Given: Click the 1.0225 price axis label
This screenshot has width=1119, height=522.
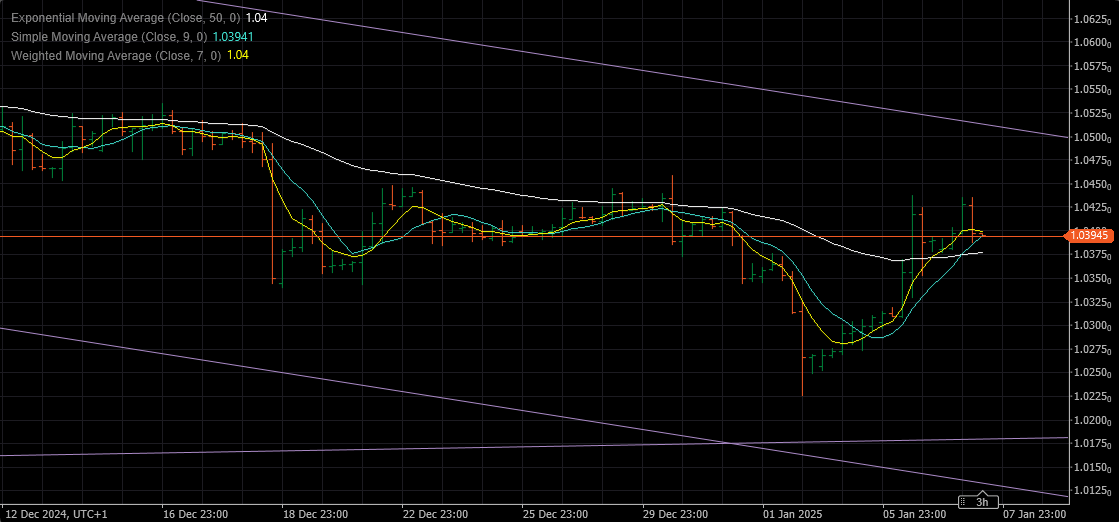Looking at the screenshot, I should (1093, 396).
